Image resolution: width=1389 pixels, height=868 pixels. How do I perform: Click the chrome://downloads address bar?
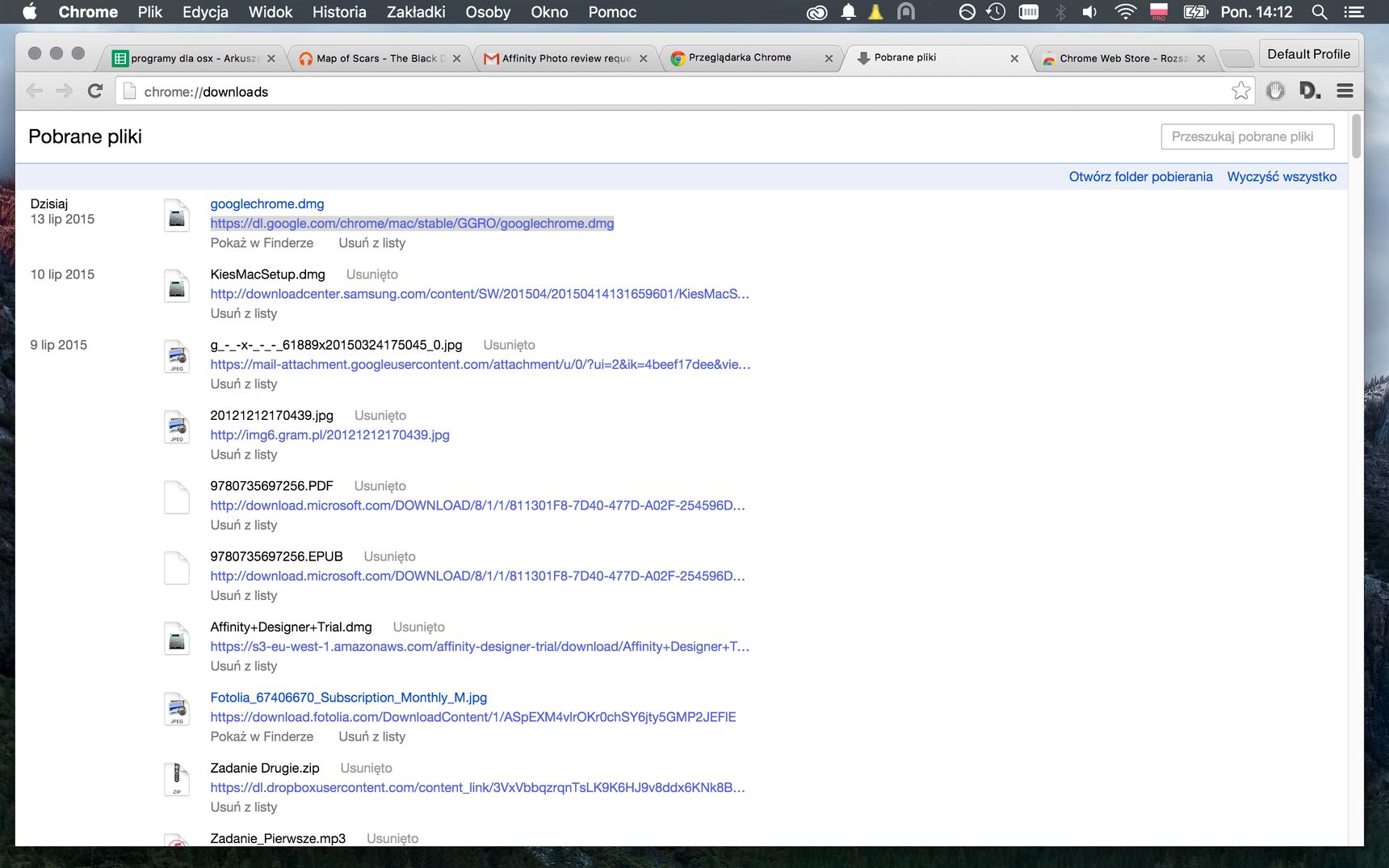coord(685,91)
